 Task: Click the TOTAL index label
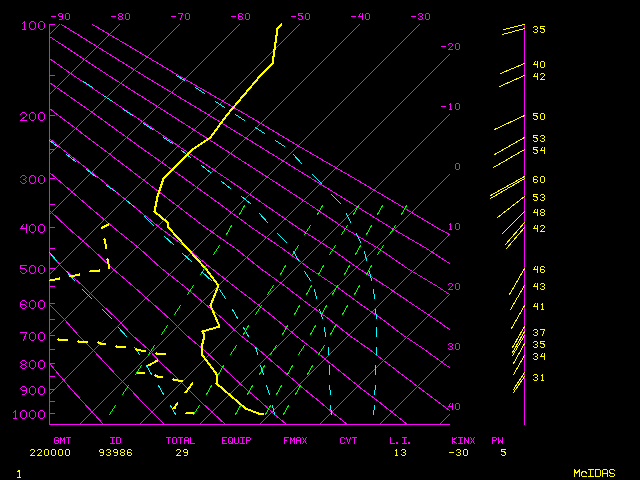(x=180, y=440)
